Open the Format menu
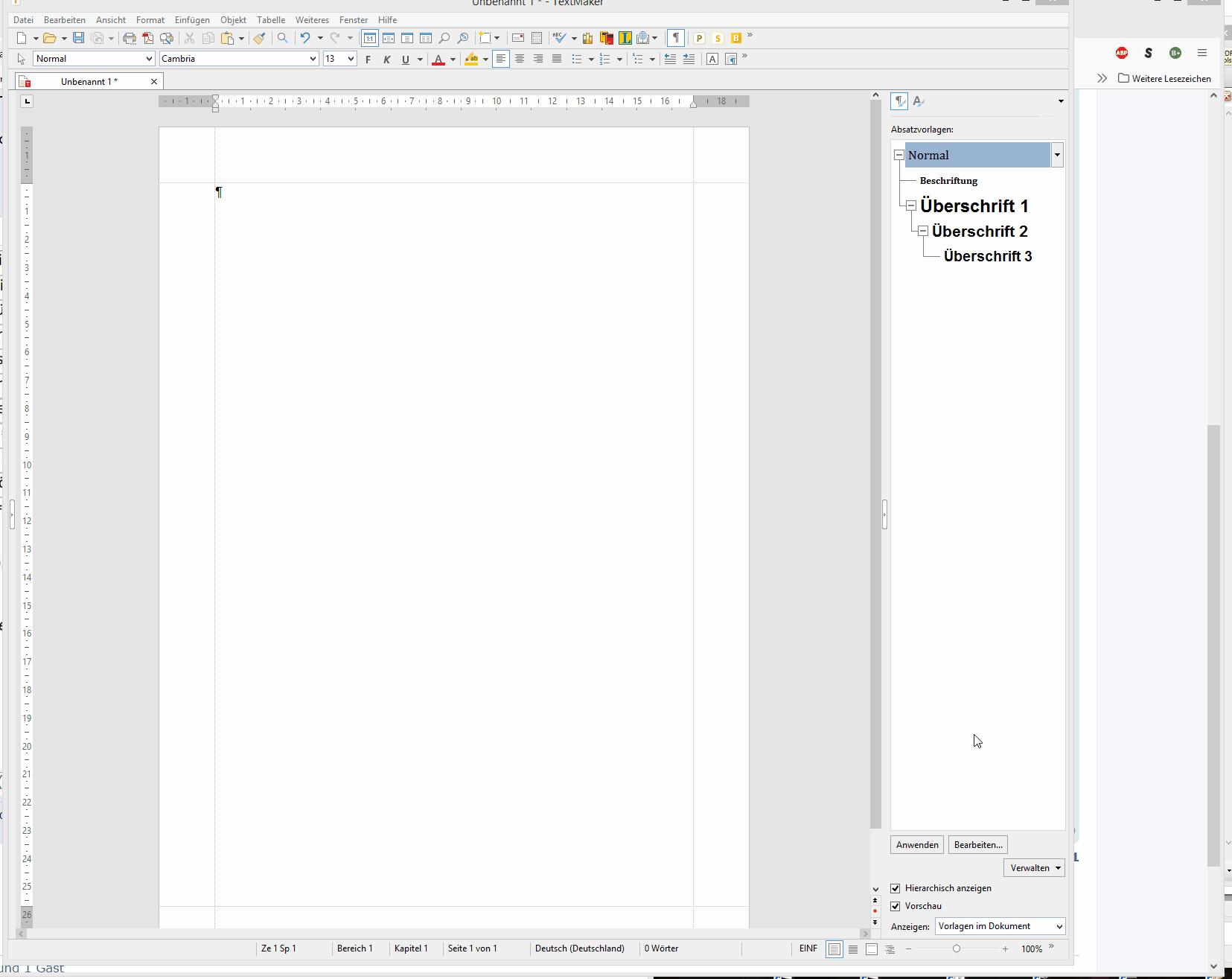The height and width of the screenshot is (979, 1232). click(150, 20)
